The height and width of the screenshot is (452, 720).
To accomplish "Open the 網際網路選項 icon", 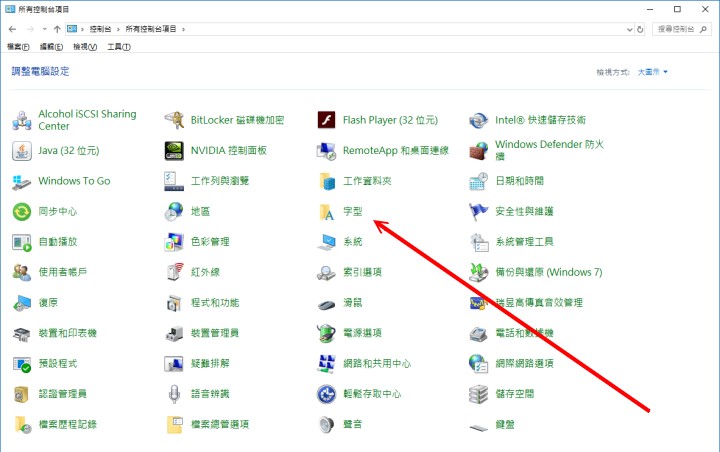I will [x=478, y=364].
